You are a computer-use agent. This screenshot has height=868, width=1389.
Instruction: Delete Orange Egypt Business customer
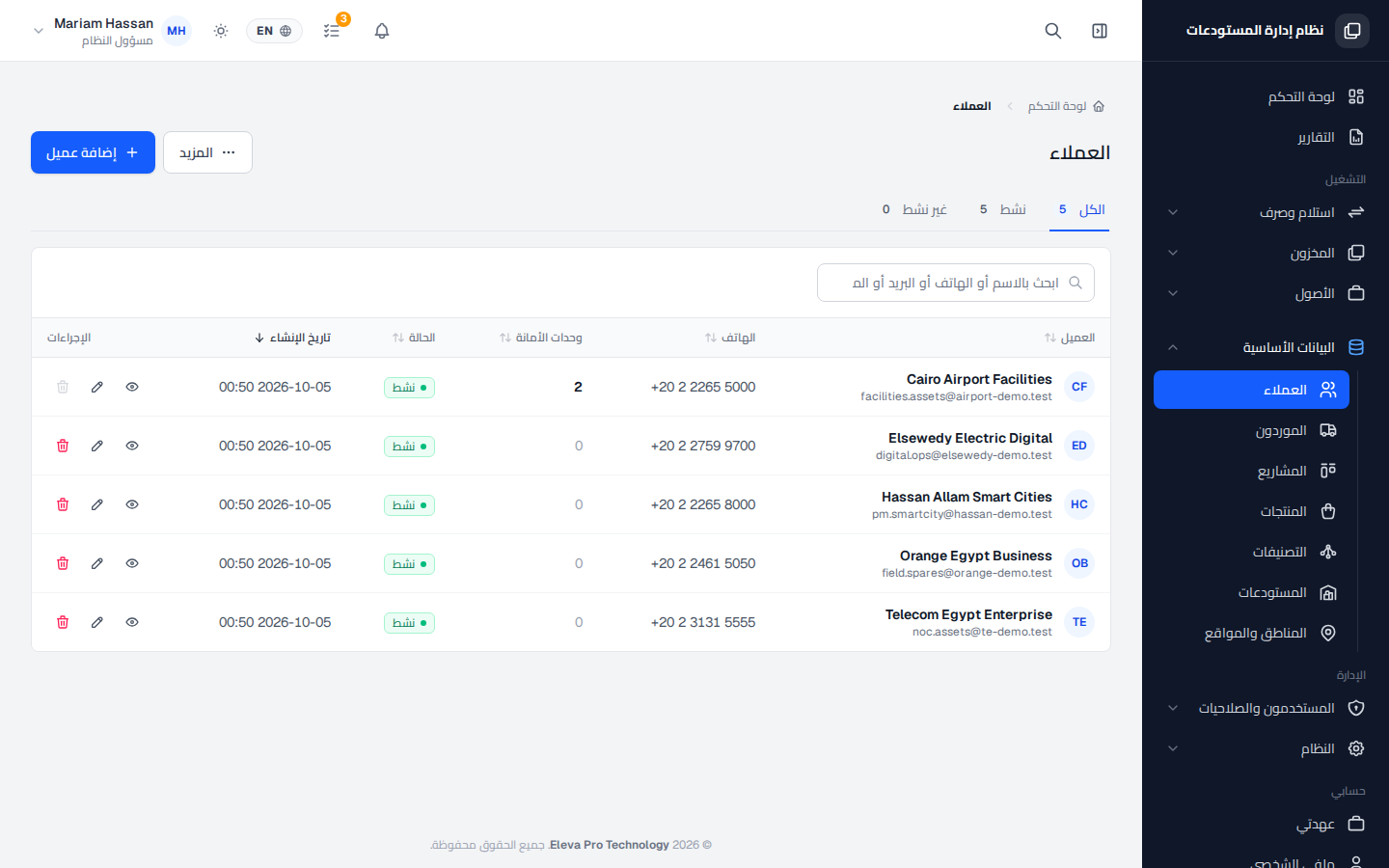click(63, 563)
